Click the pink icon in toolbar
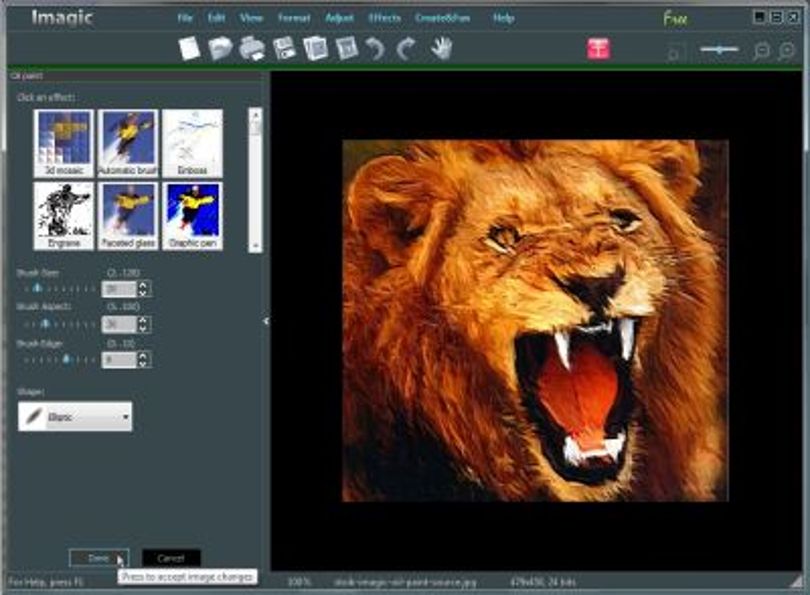Screen dimensions: 810x595 (x=598, y=49)
